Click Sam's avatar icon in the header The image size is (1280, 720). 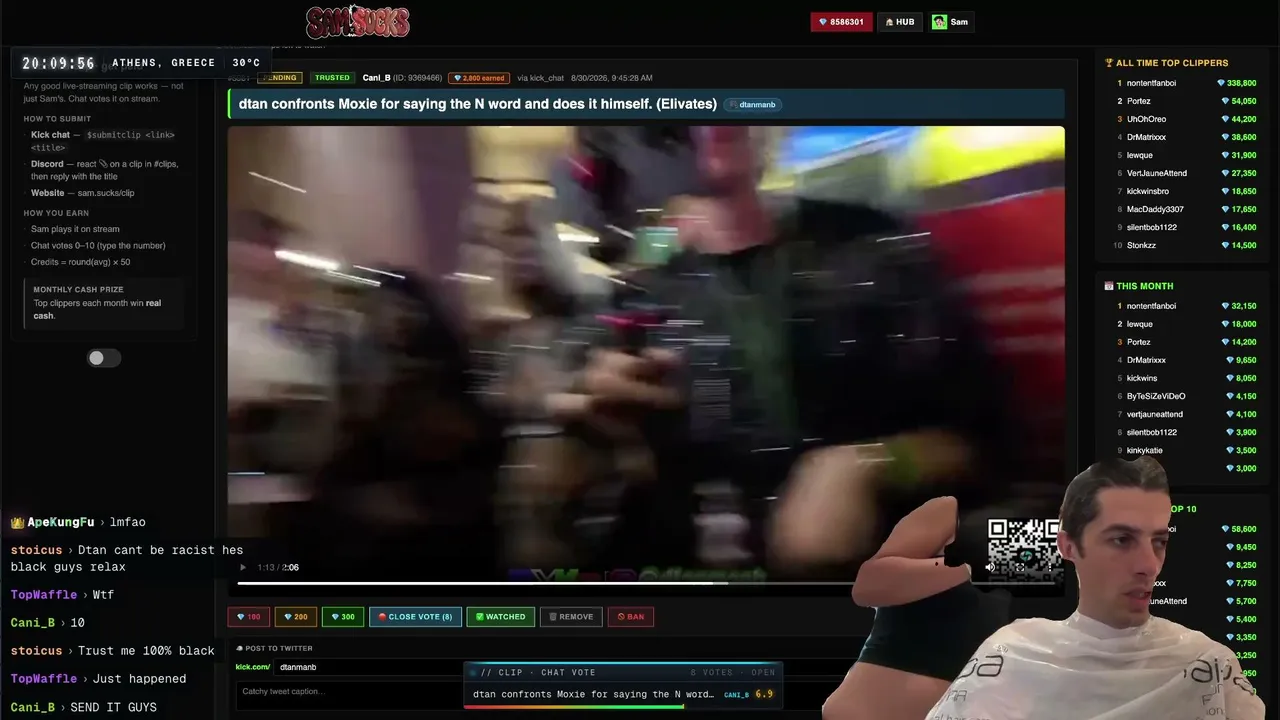pos(939,22)
